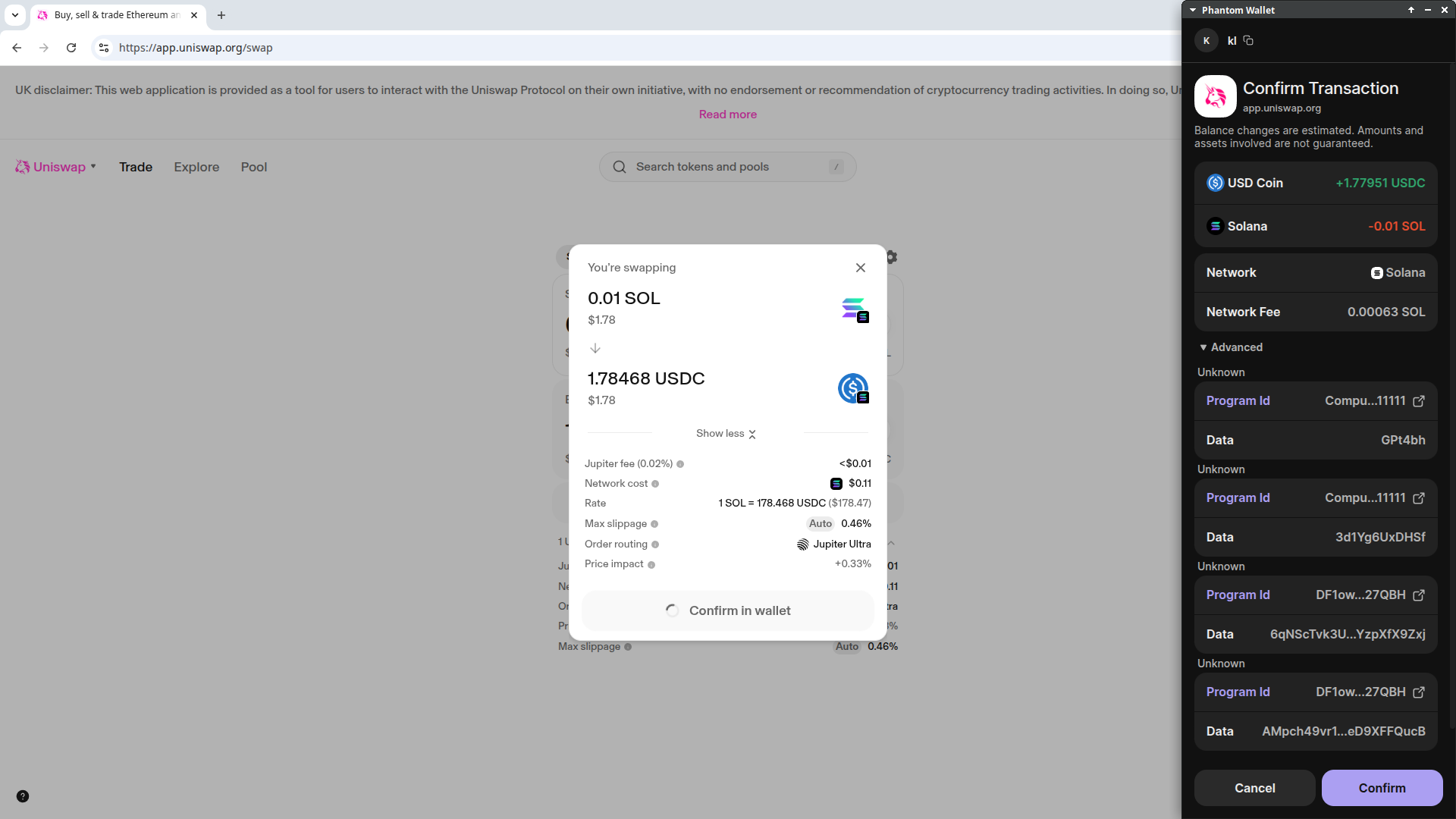Open first DF1ow...27QBH program external link
This screenshot has height=819, width=1456.
1419,595
